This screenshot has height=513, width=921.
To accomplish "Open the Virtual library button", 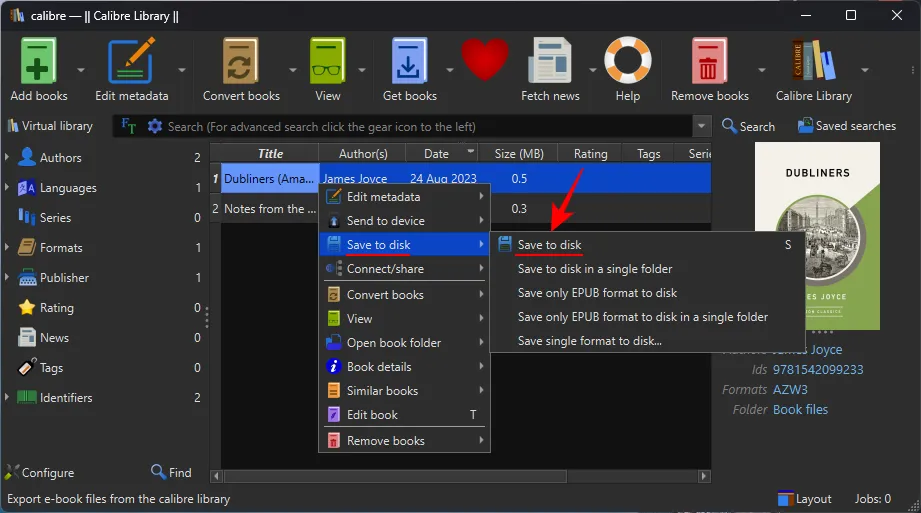I will pos(50,126).
